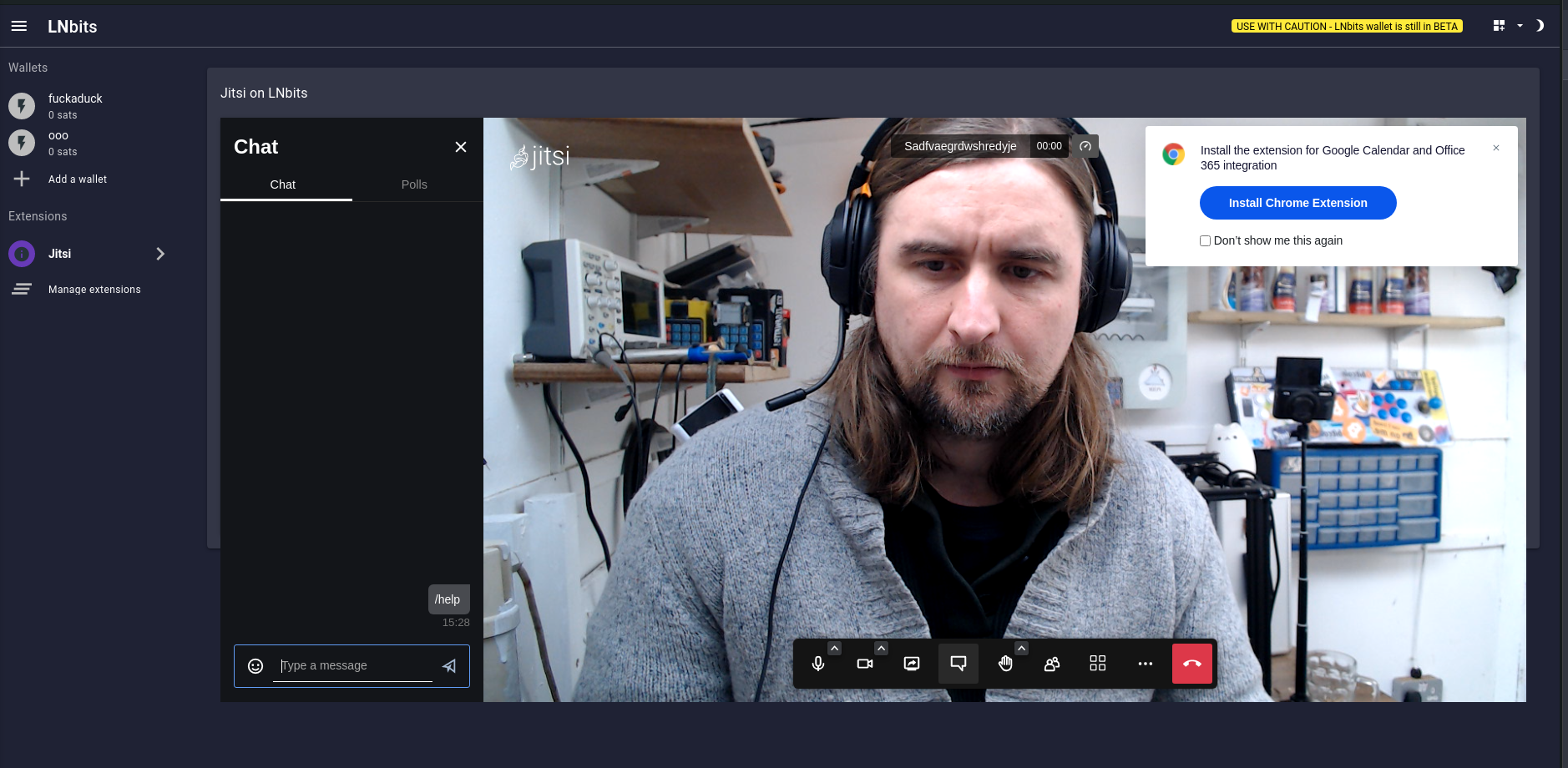Click the beta caution badge
The image size is (1568, 768).
(1347, 27)
